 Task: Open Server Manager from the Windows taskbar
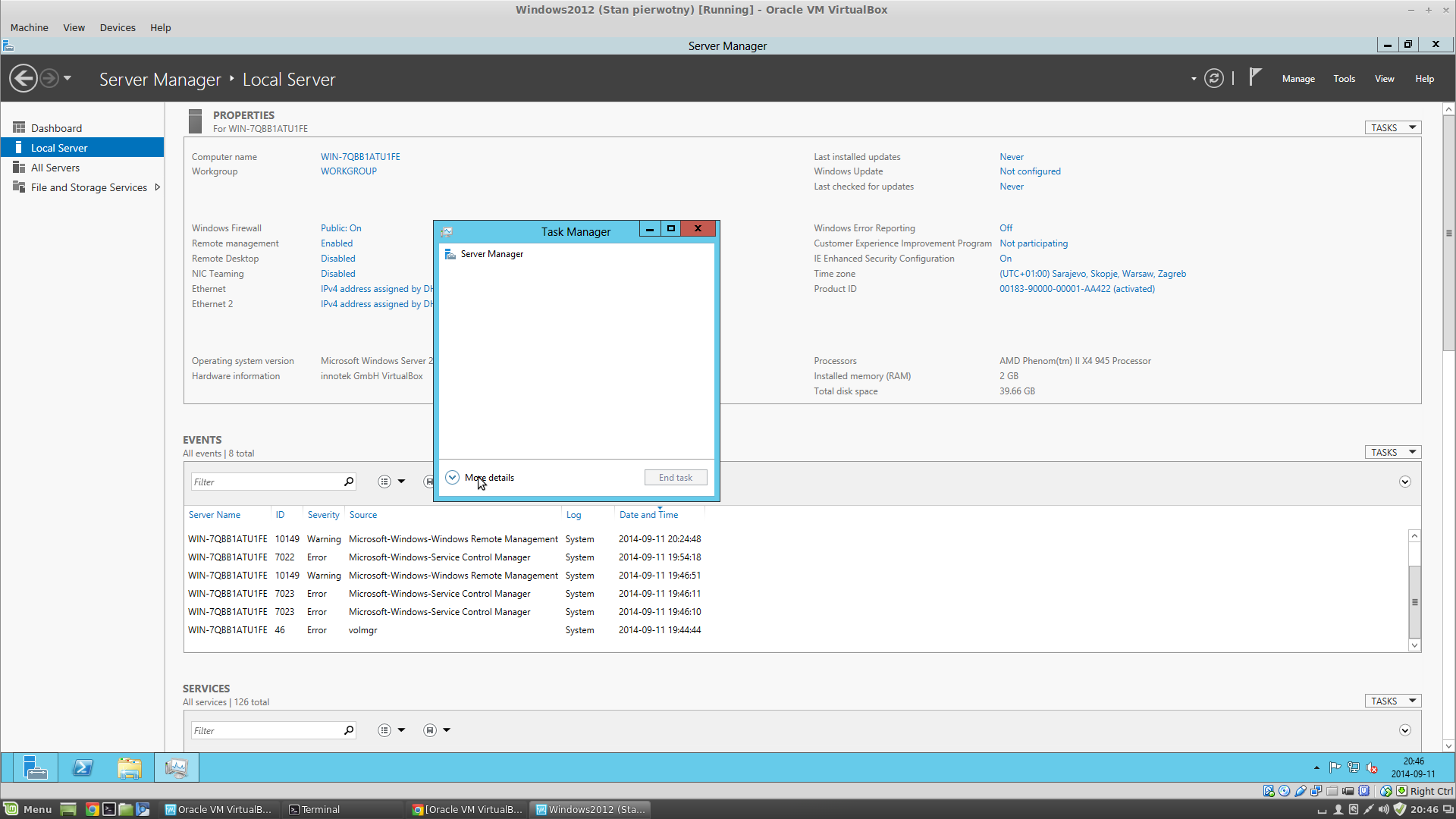tap(36, 768)
